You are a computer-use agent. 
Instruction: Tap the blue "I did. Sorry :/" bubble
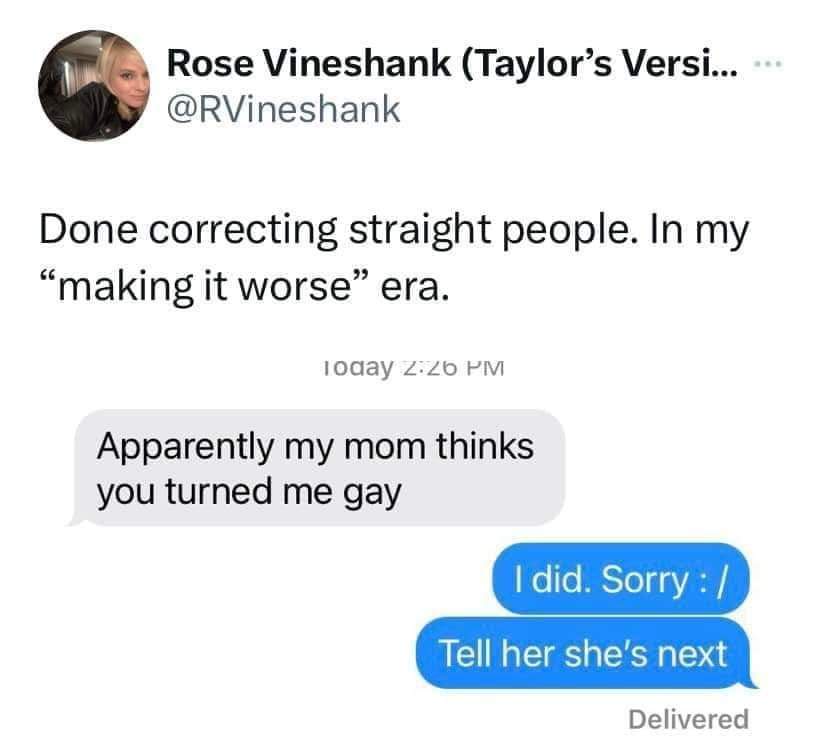[x=620, y=578]
